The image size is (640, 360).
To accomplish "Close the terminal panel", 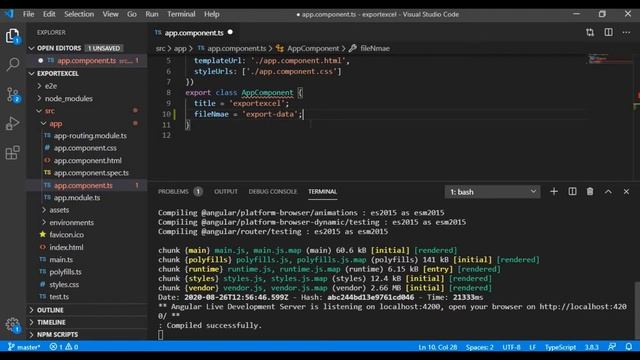I will click(626, 191).
